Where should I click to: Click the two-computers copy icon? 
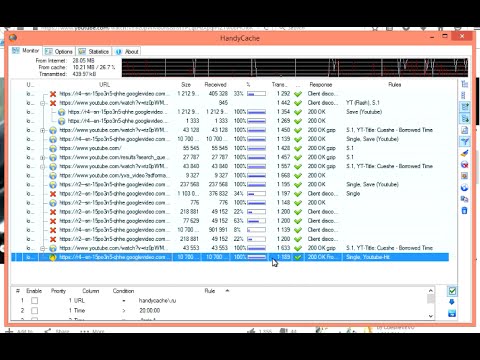465,199
